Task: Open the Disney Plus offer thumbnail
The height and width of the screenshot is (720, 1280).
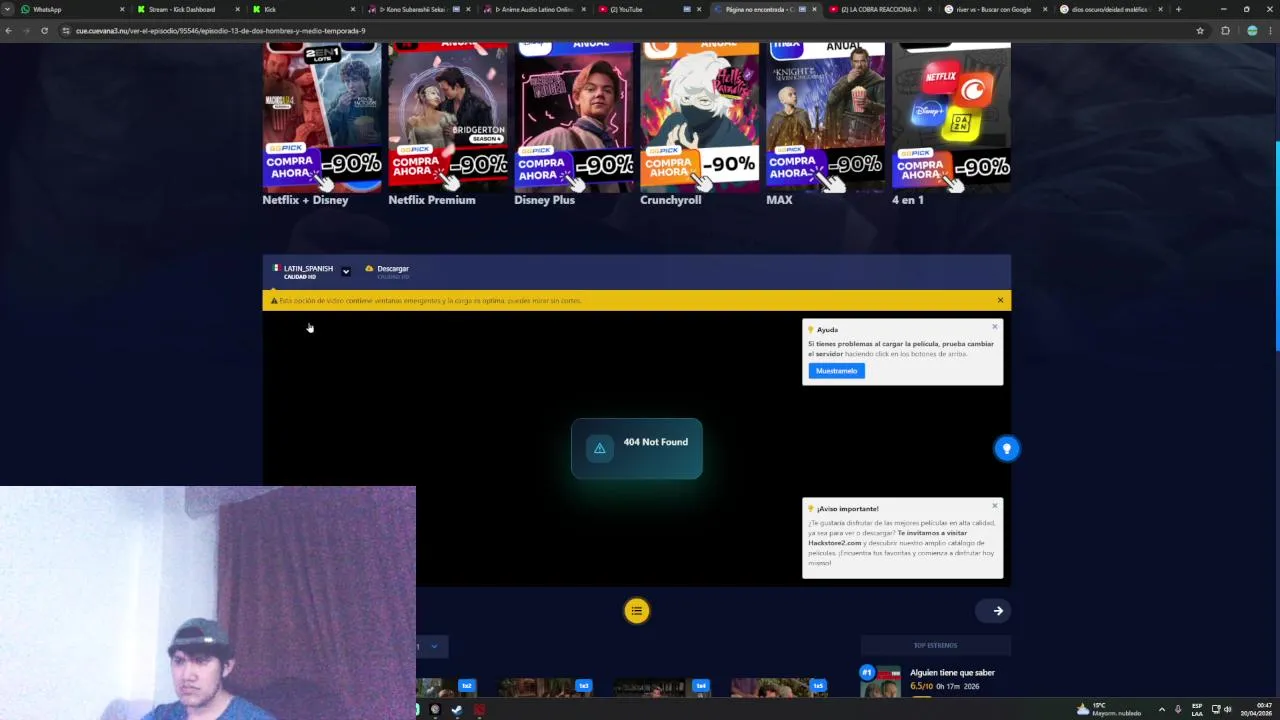Action: 573,117
